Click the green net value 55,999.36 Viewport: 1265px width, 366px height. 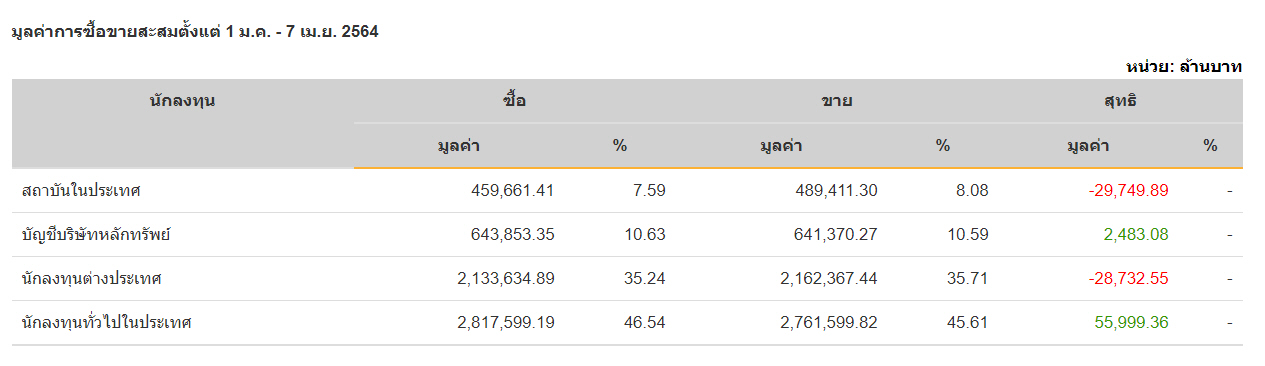[1132, 322]
